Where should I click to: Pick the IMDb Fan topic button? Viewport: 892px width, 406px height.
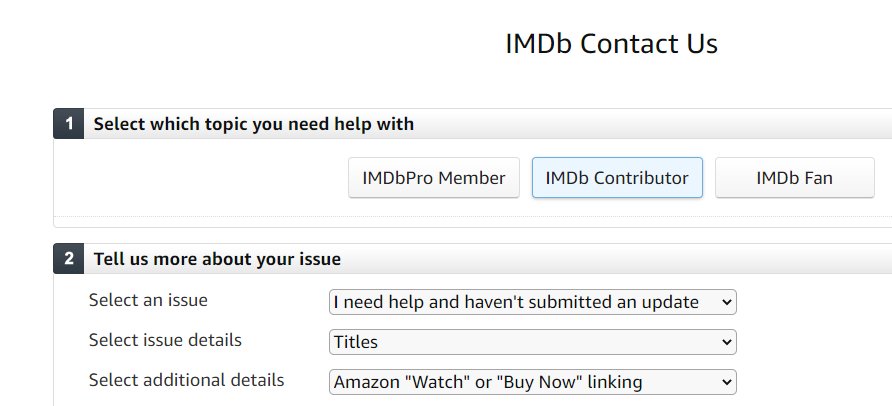coord(795,178)
